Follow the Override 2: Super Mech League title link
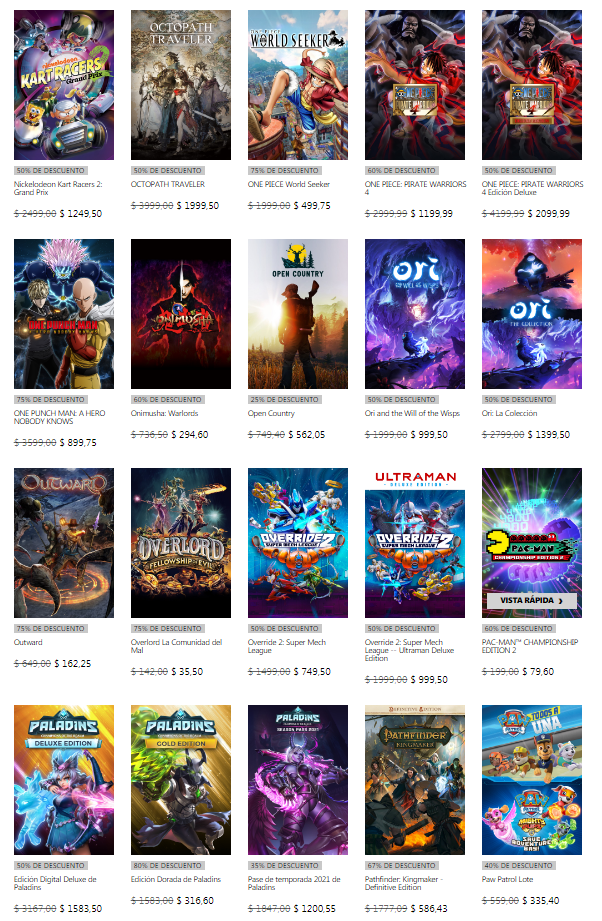This screenshot has height=921, width=602. tap(287, 646)
